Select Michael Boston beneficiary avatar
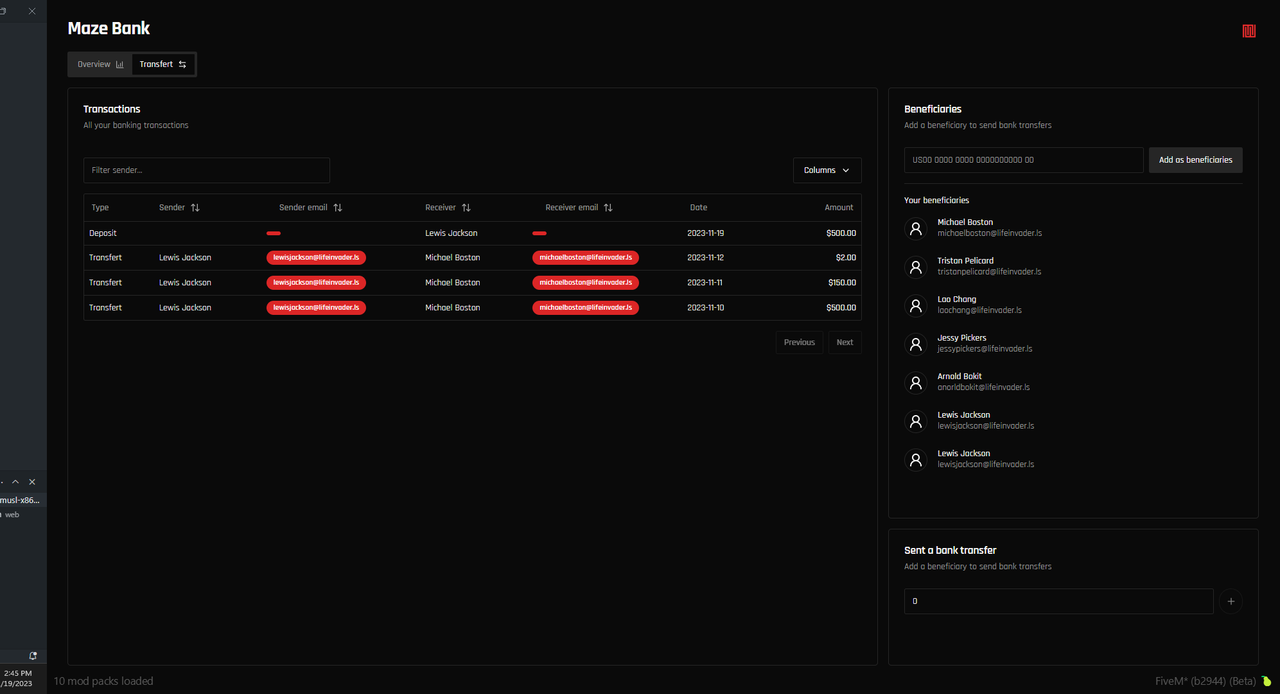Viewport: 1280px width, 694px height. (916, 228)
